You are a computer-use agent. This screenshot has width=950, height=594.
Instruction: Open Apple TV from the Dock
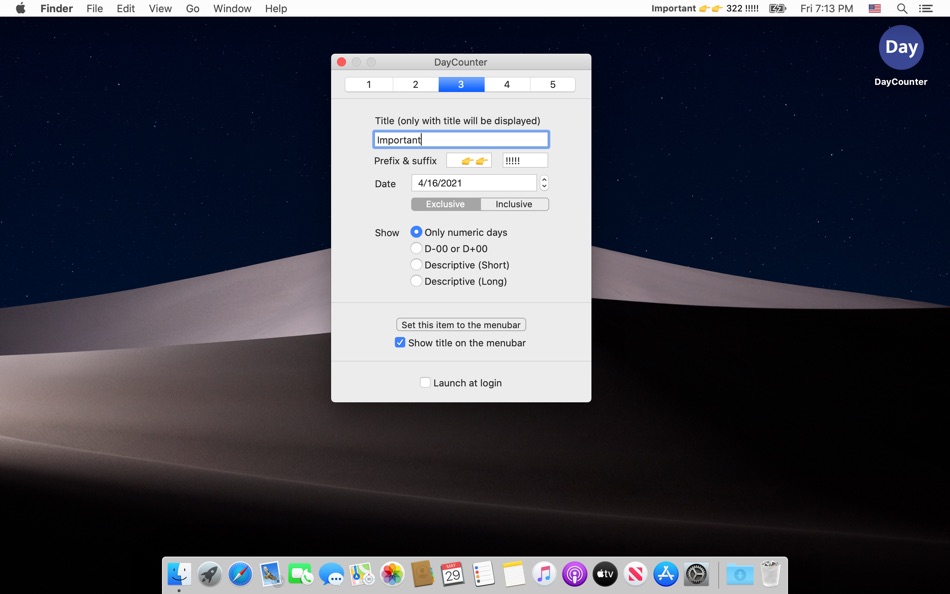click(605, 573)
